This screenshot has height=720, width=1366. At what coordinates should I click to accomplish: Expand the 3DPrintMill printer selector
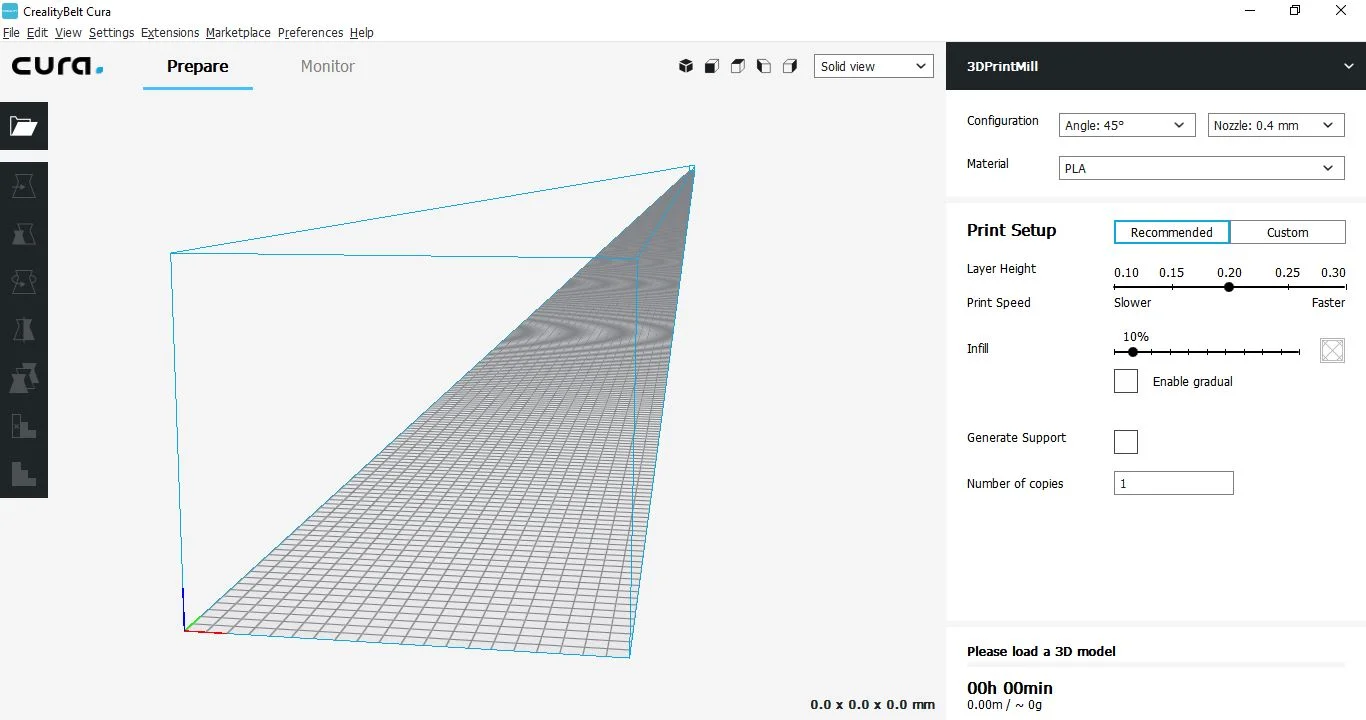tap(1156, 67)
